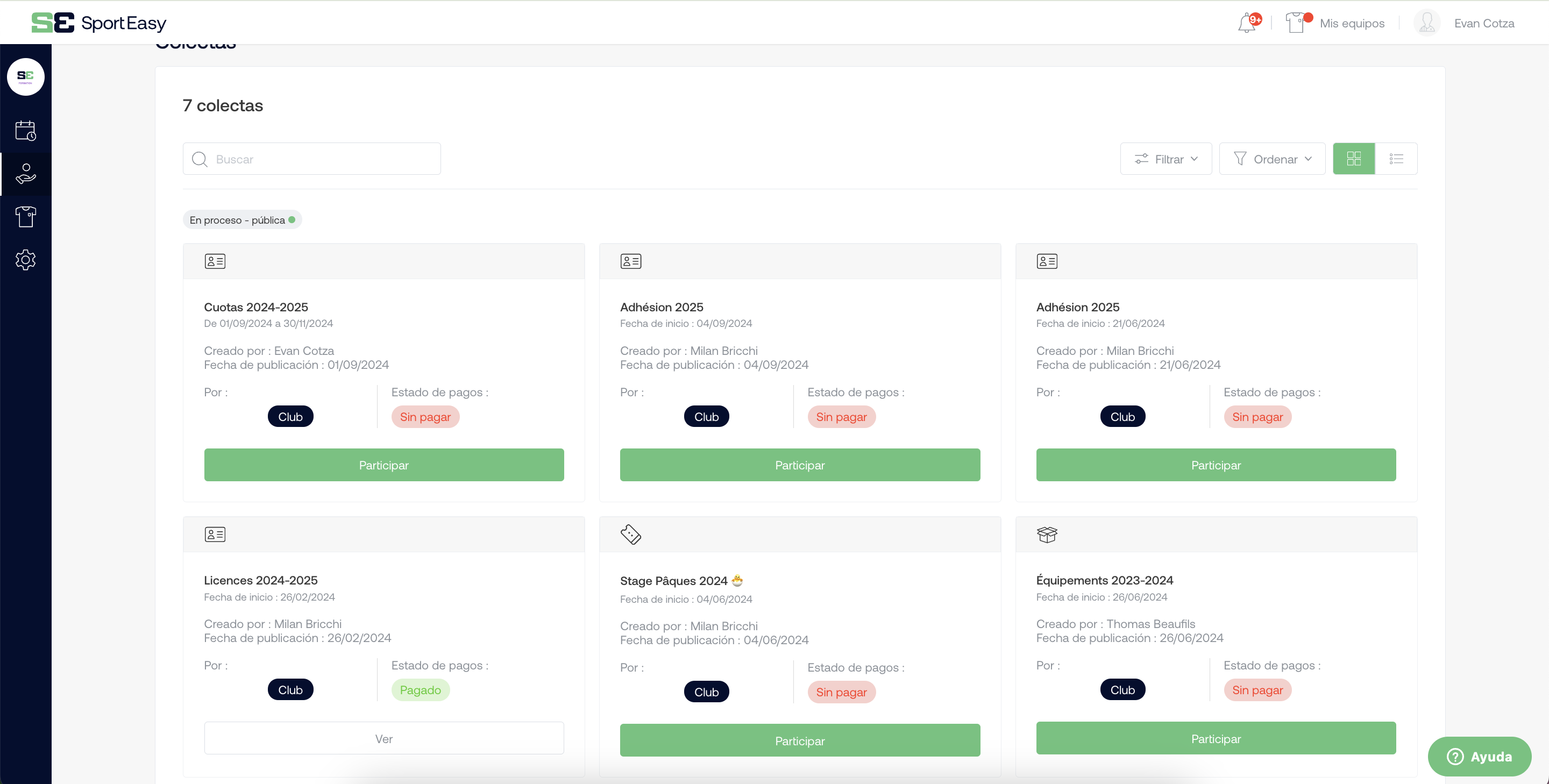Open the Evan Cotza account menu
This screenshot has height=784, width=1549.
[x=1483, y=23]
